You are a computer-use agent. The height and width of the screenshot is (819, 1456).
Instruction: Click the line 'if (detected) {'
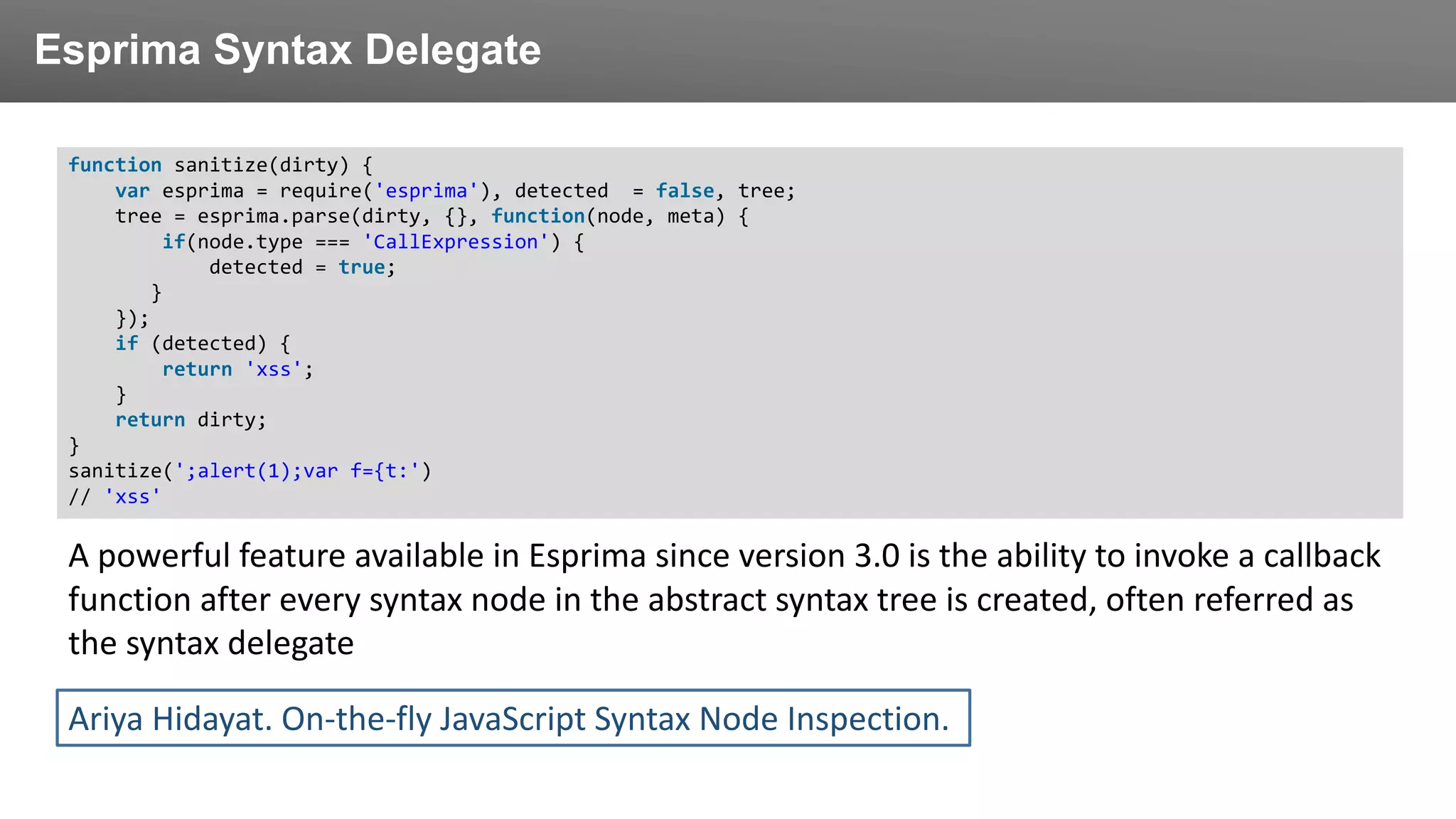tap(203, 344)
